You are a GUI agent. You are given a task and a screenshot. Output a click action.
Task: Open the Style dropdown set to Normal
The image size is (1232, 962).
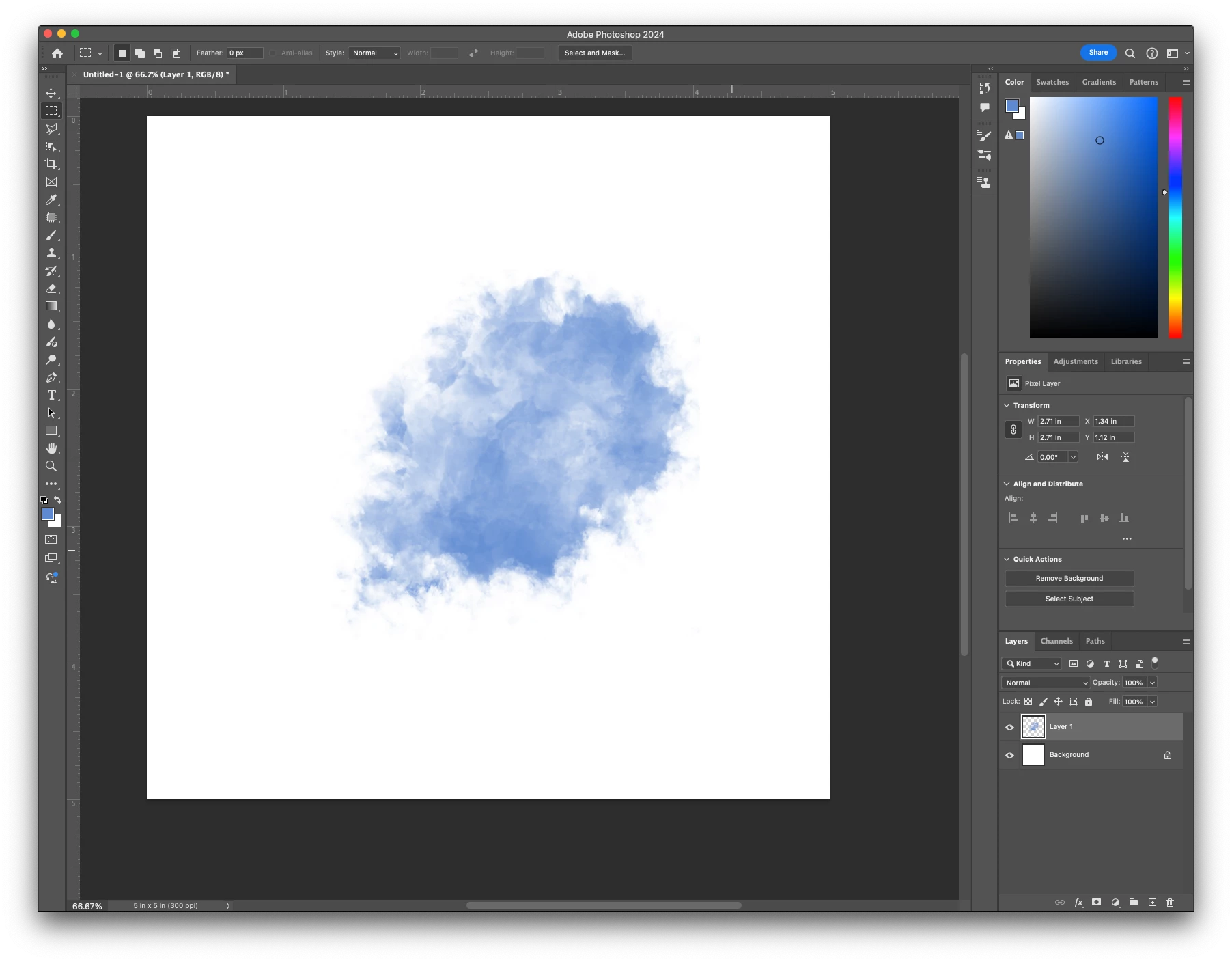click(x=374, y=53)
